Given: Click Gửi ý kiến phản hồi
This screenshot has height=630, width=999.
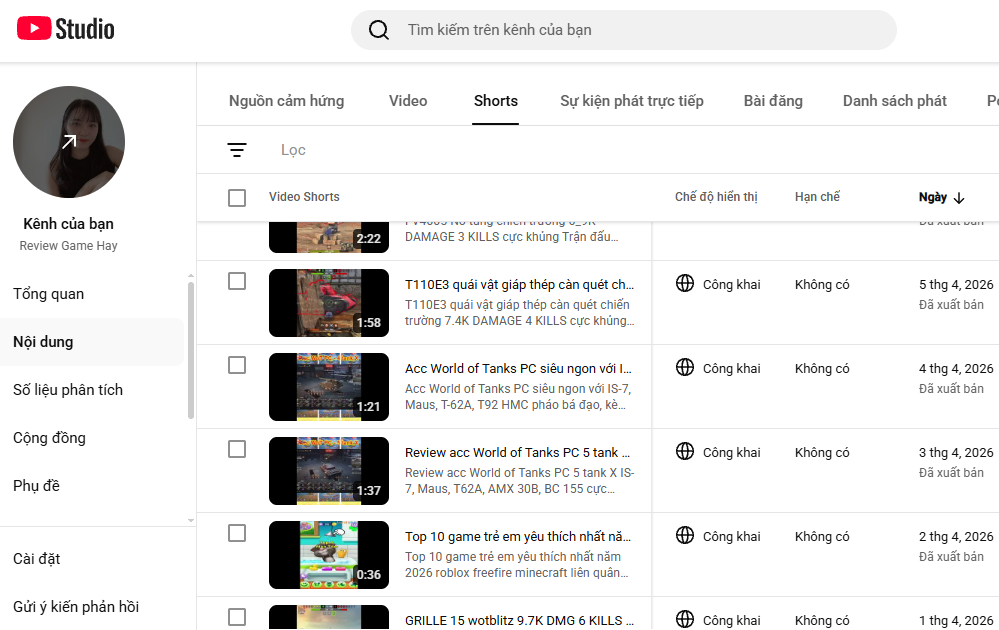Looking at the screenshot, I should [x=76, y=607].
